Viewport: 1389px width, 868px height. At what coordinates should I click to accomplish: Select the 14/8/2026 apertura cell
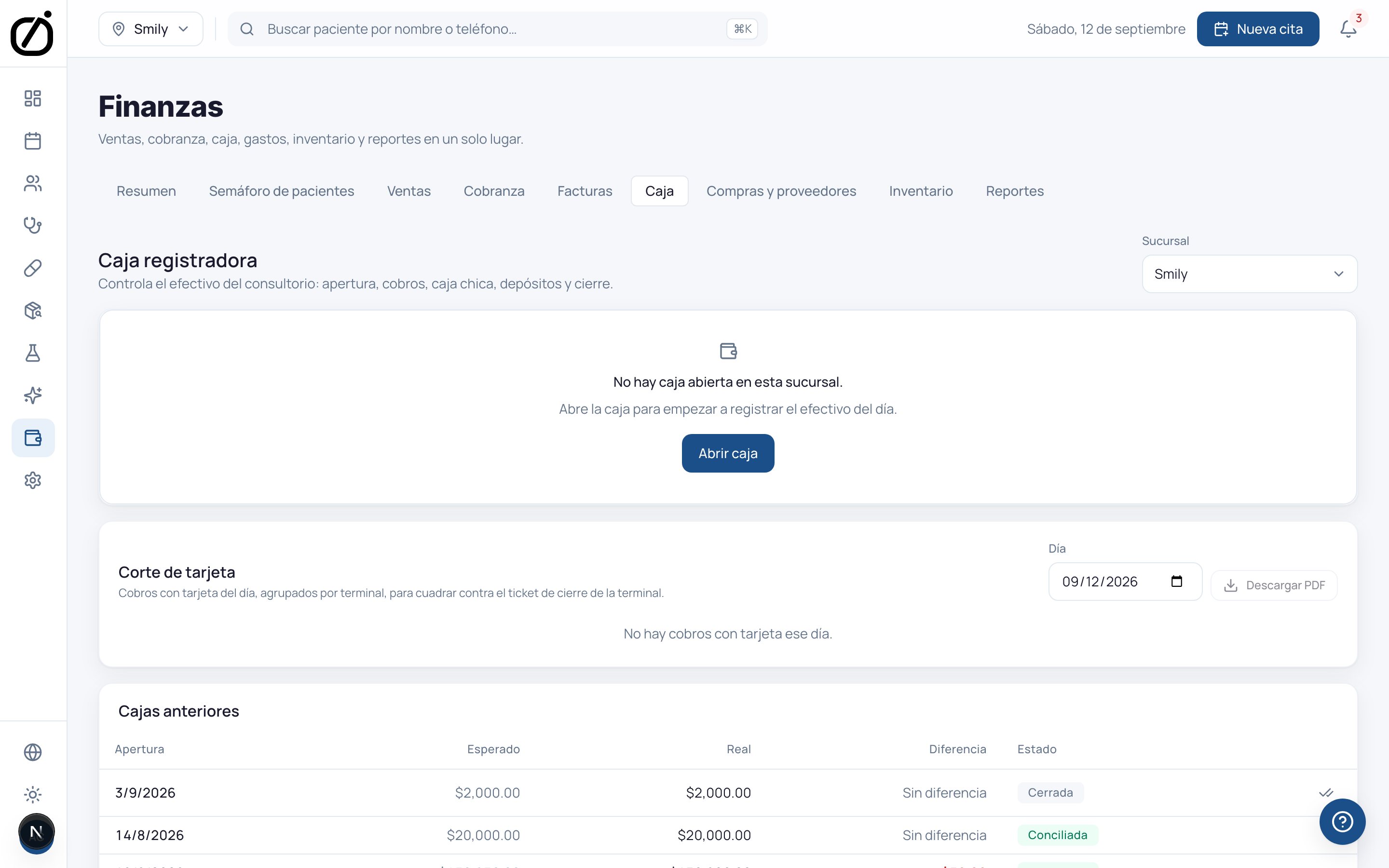(150, 835)
